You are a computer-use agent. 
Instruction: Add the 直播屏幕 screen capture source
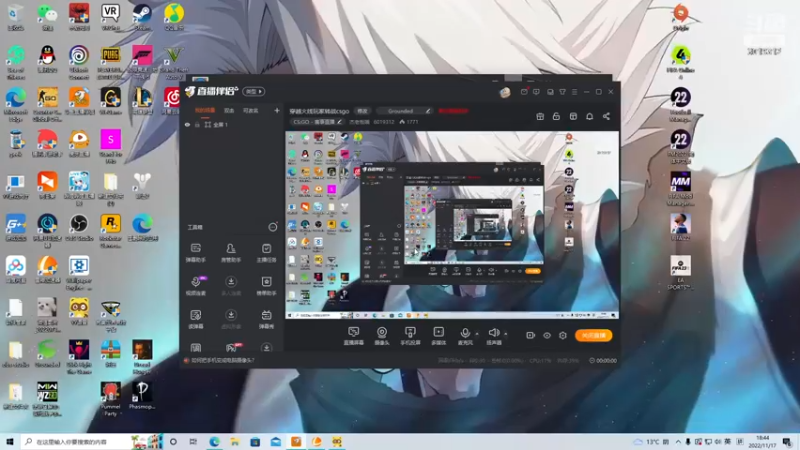tap(353, 336)
